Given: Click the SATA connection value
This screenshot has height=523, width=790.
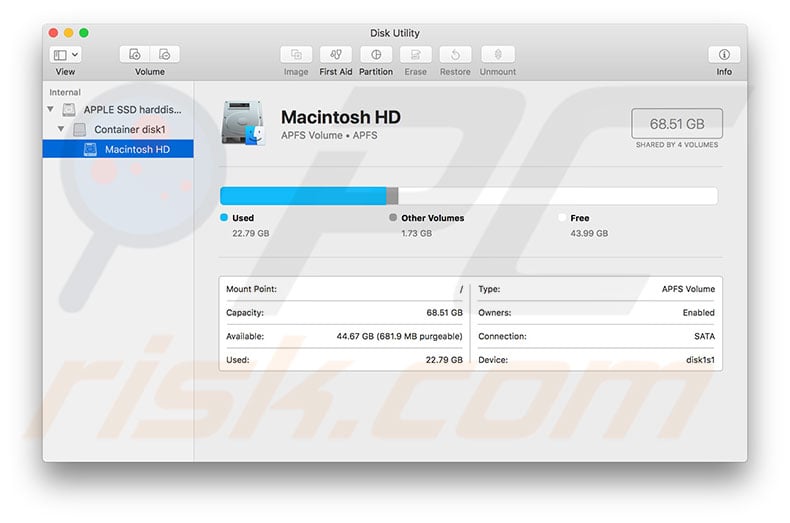Looking at the screenshot, I should pyautogui.click(x=704, y=336).
